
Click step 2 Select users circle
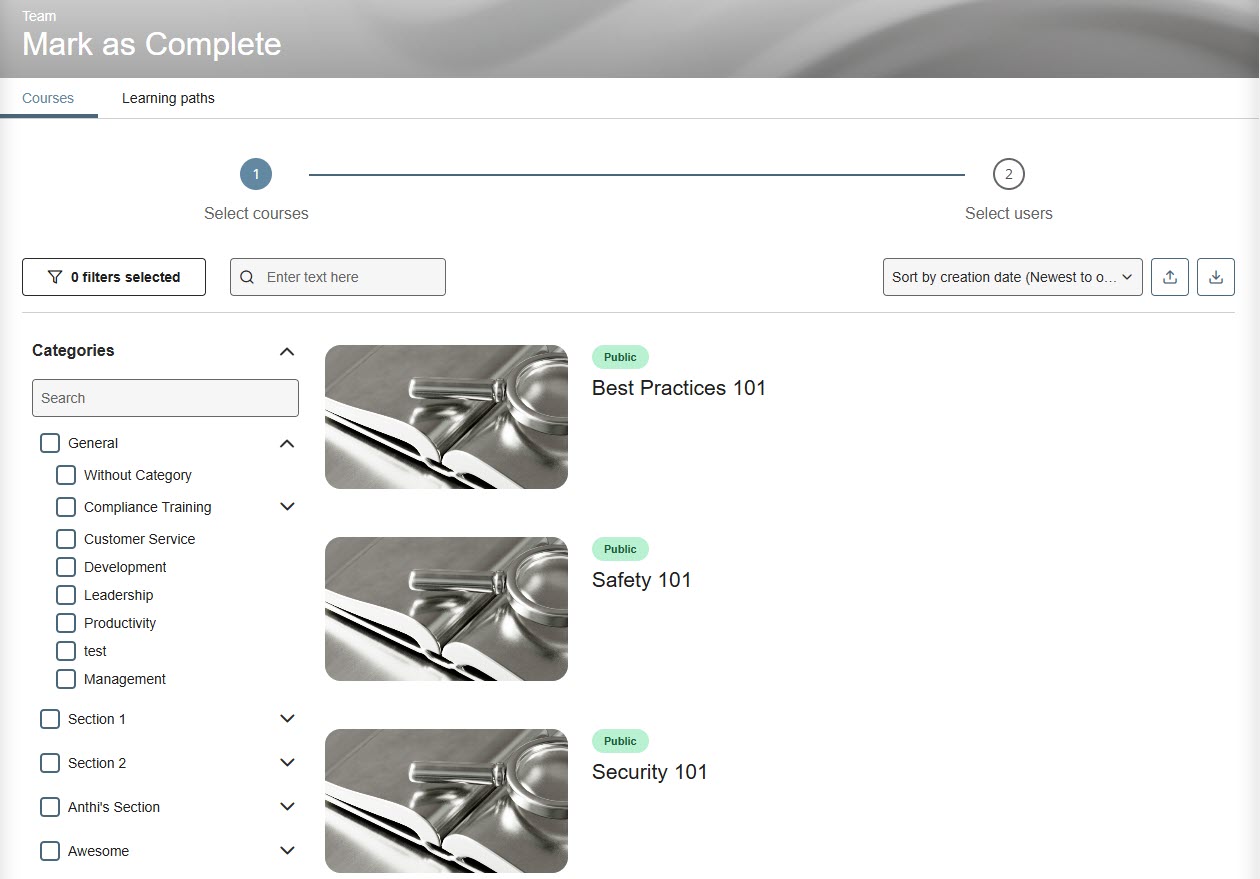(1008, 174)
